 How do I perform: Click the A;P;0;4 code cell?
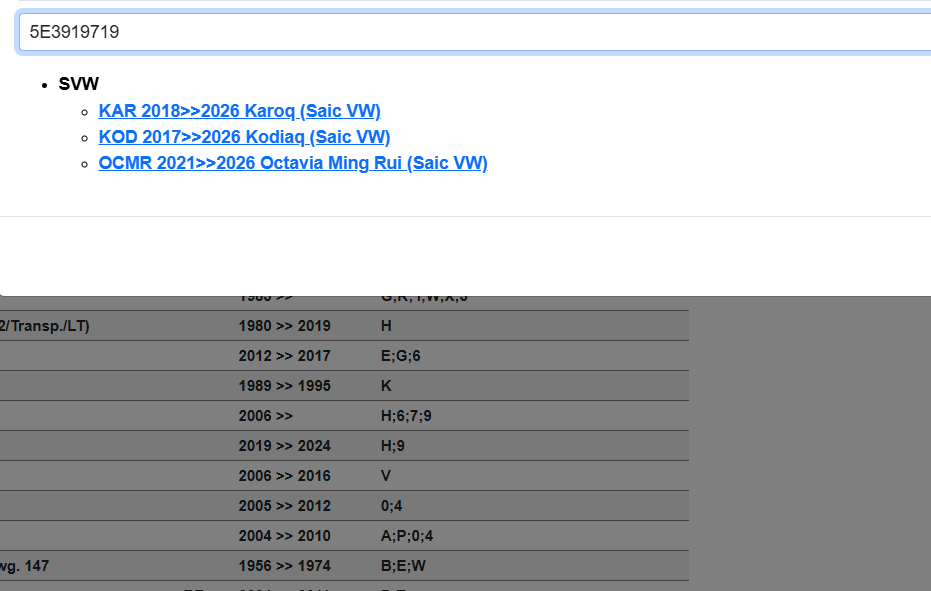[x=407, y=536]
